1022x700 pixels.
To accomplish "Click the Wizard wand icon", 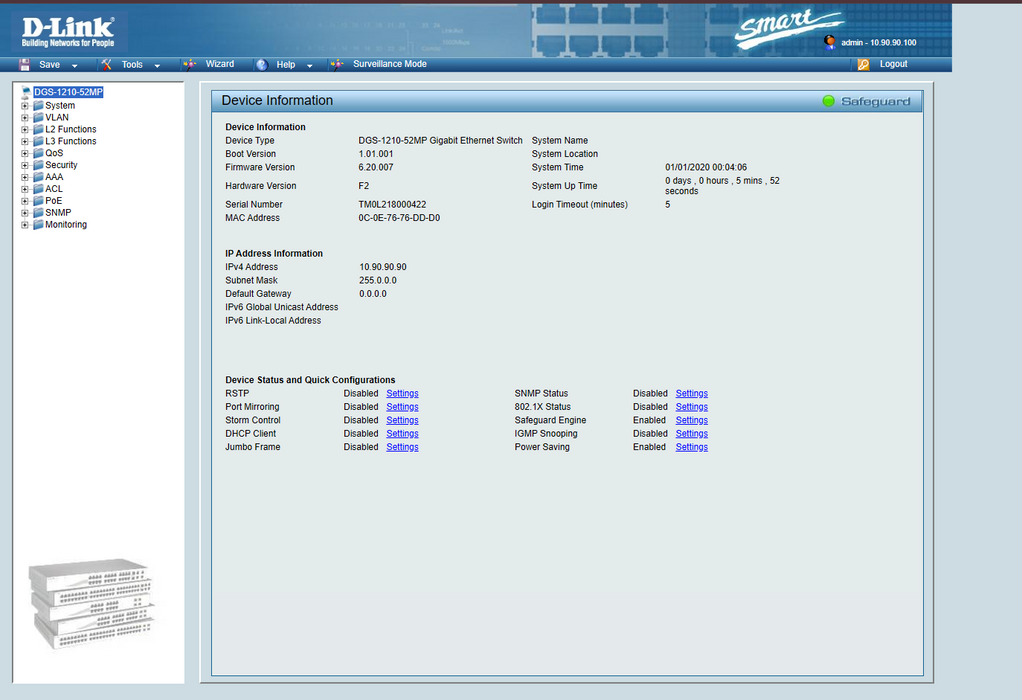I will [x=190, y=65].
